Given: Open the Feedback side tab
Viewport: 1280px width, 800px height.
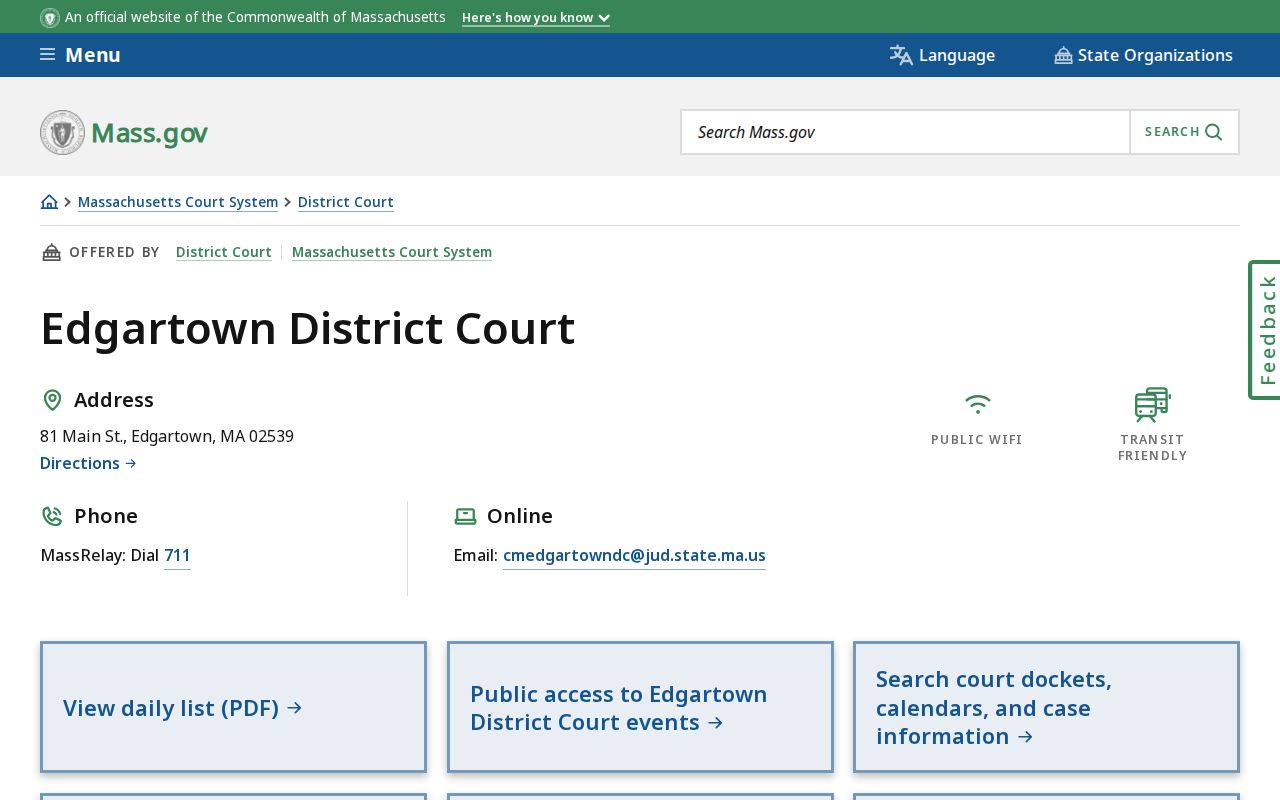Looking at the screenshot, I should tap(1266, 330).
